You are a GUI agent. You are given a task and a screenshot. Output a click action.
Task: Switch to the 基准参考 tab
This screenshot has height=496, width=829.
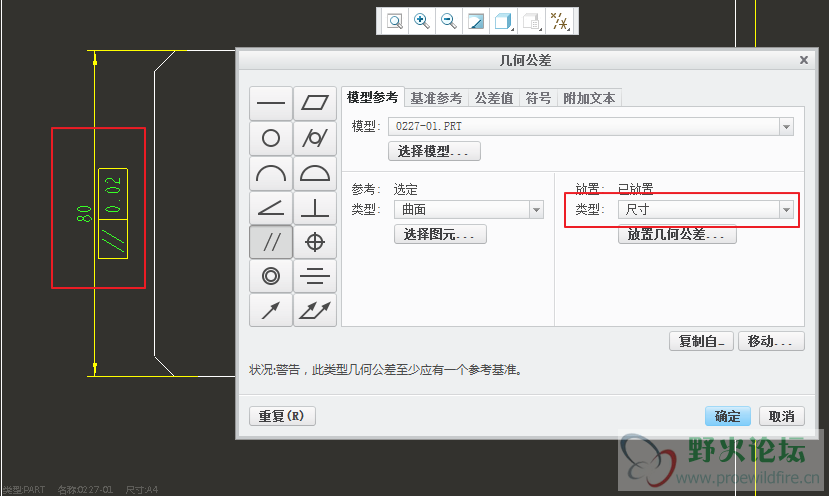coord(436,98)
